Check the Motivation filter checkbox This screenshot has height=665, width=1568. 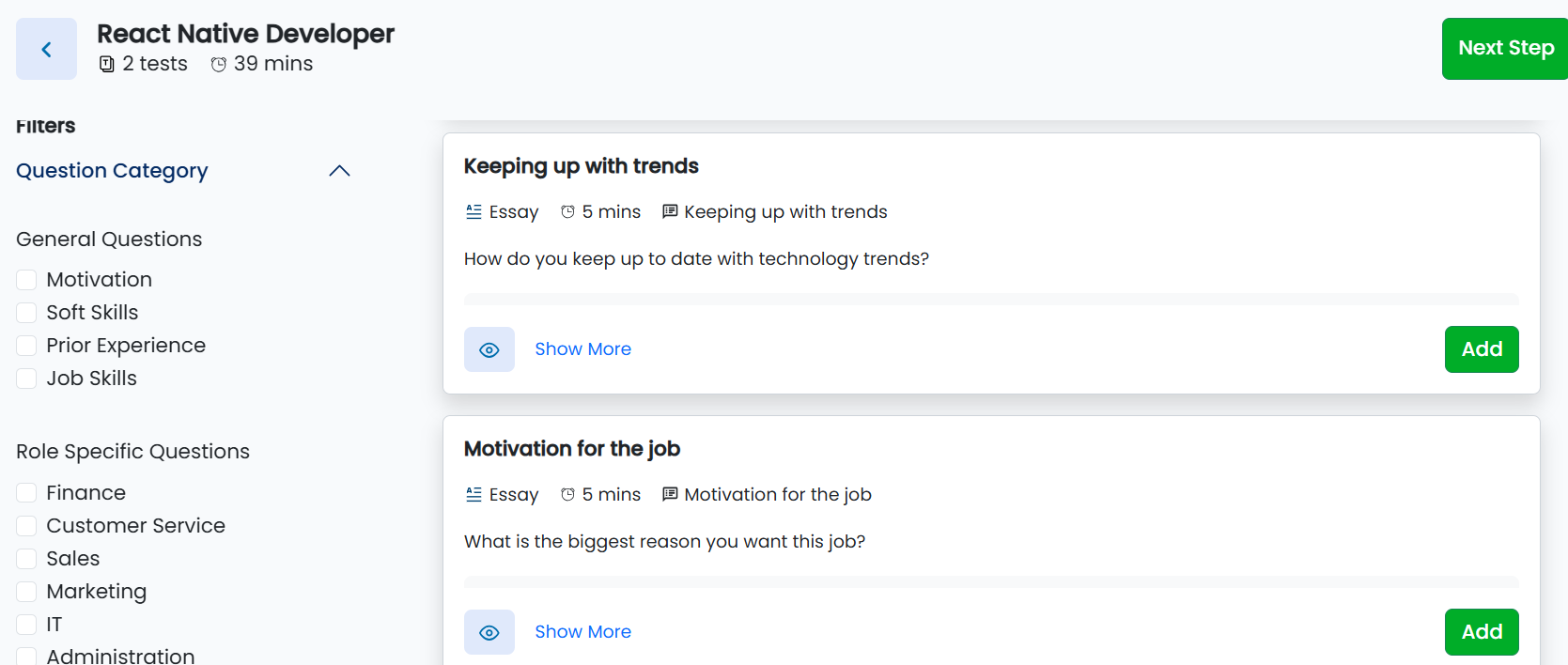point(26,280)
